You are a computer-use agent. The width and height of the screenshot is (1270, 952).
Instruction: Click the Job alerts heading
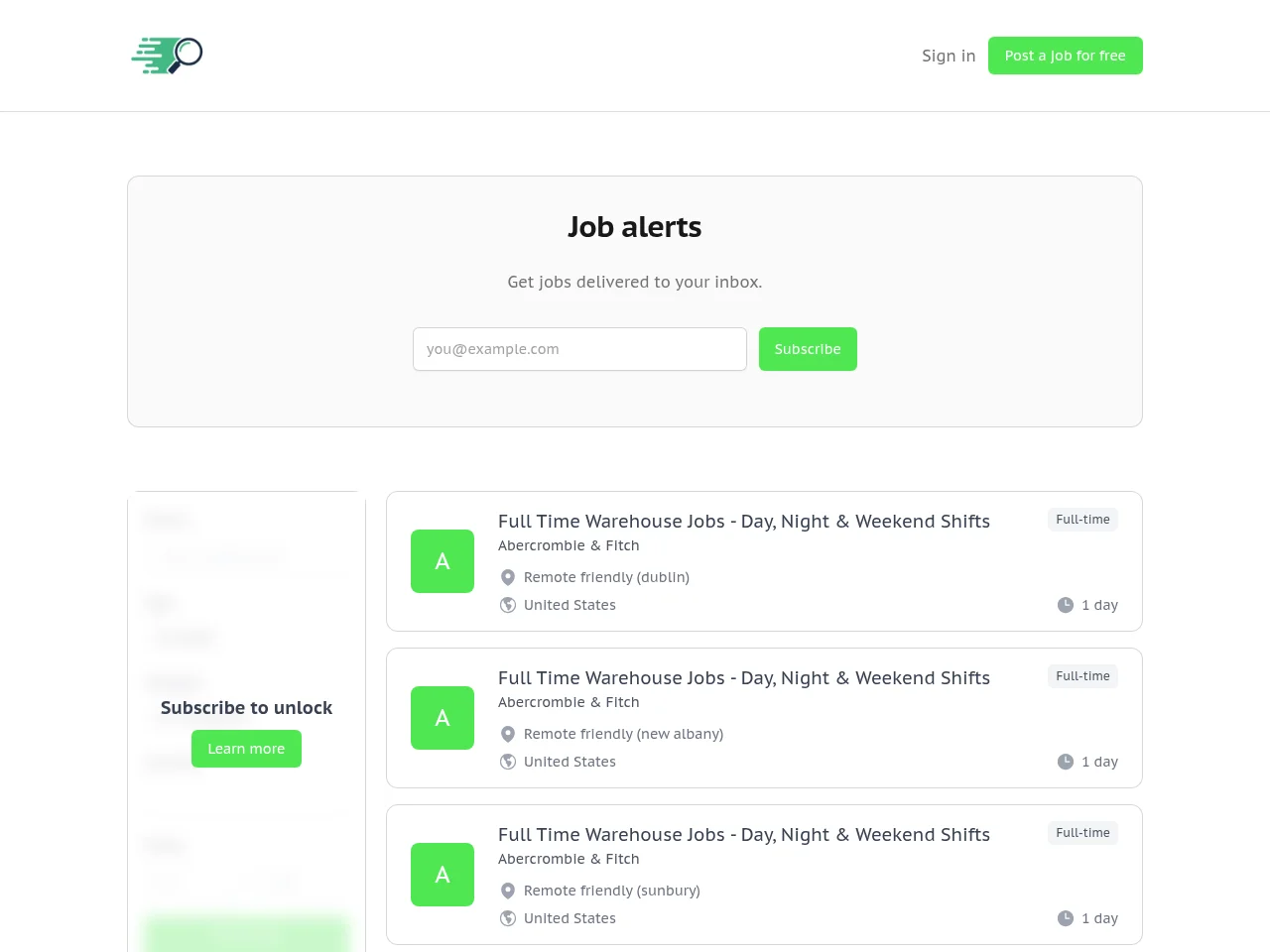[635, 227]
